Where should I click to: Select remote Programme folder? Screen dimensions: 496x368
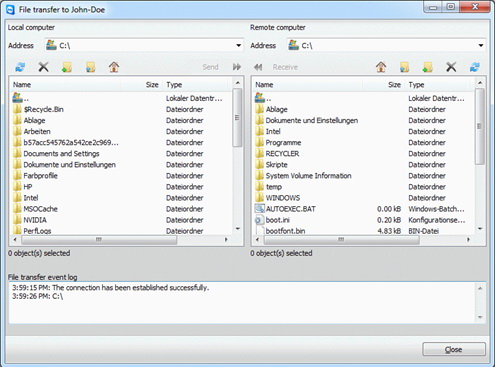283,143
